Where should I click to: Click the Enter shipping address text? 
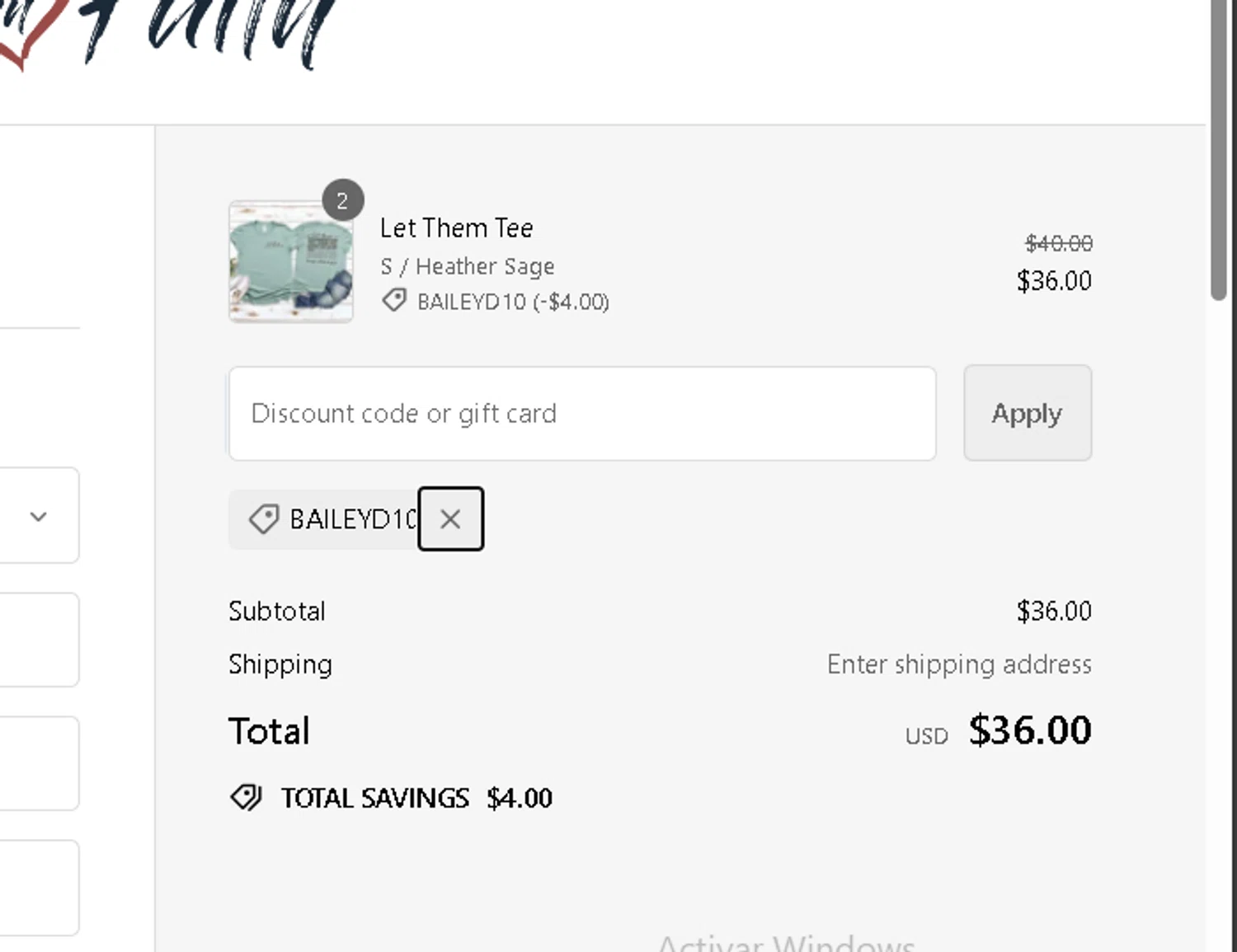point(959,664)
